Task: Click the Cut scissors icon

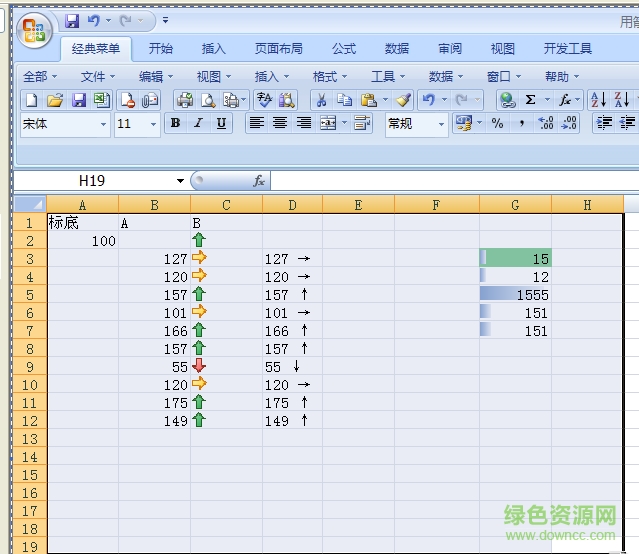Action: tap(321, 99)
